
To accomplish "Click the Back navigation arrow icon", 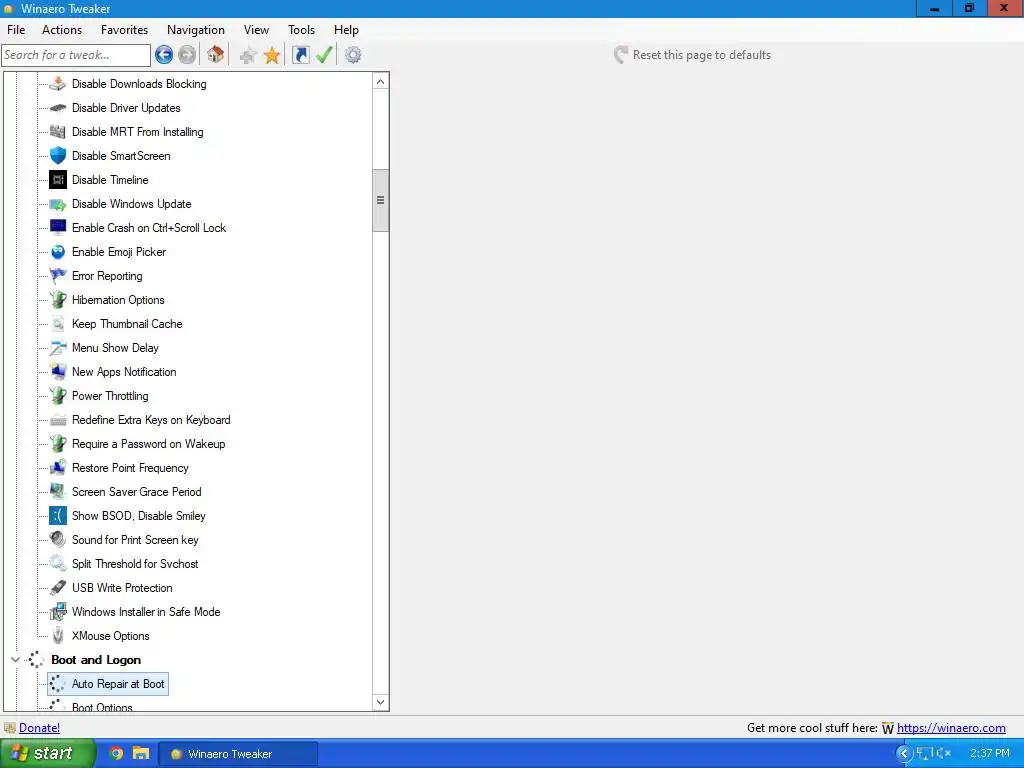I will click(x=164, y=55).
